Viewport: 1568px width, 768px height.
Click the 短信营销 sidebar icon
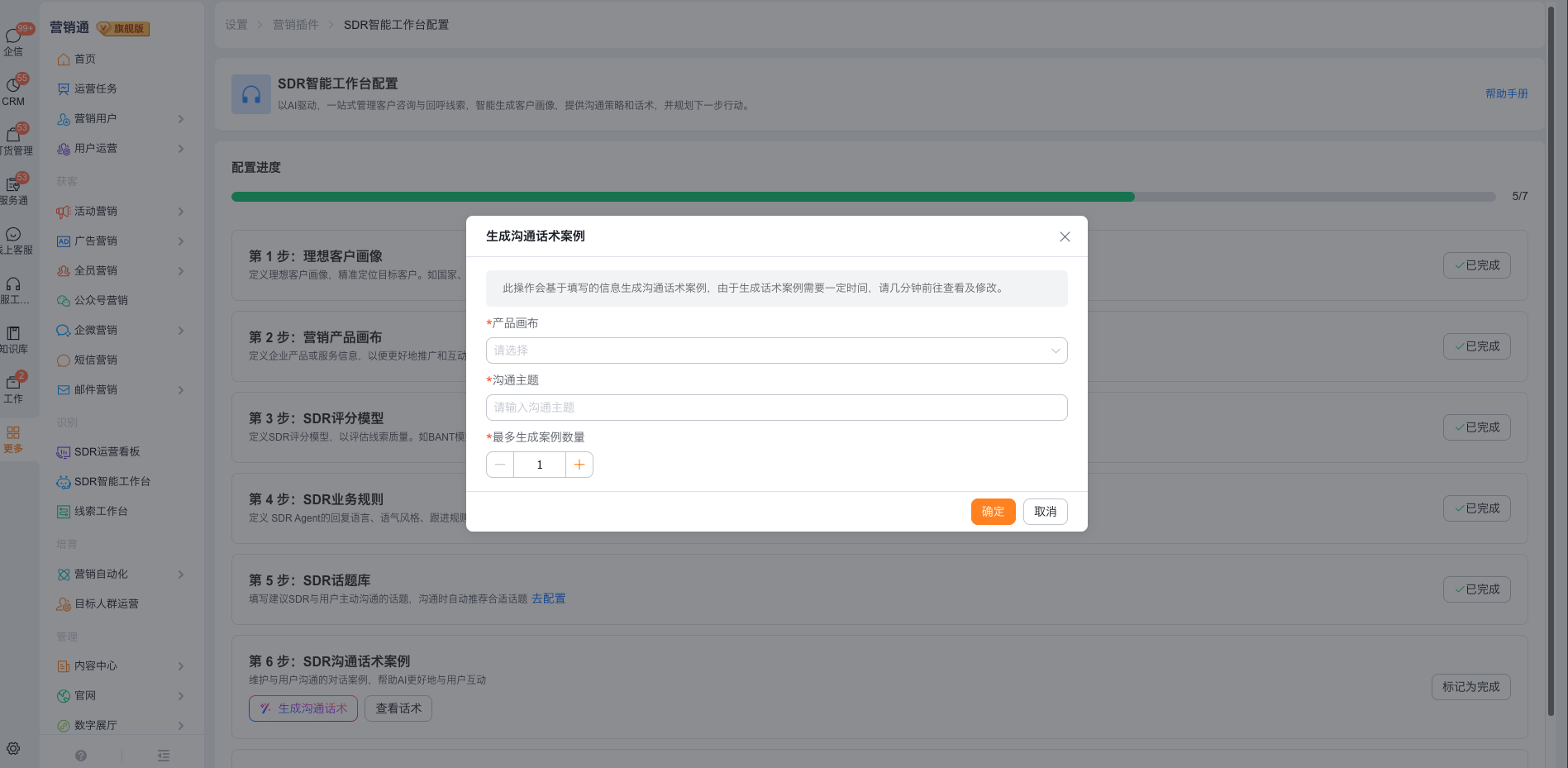point(64,360)
